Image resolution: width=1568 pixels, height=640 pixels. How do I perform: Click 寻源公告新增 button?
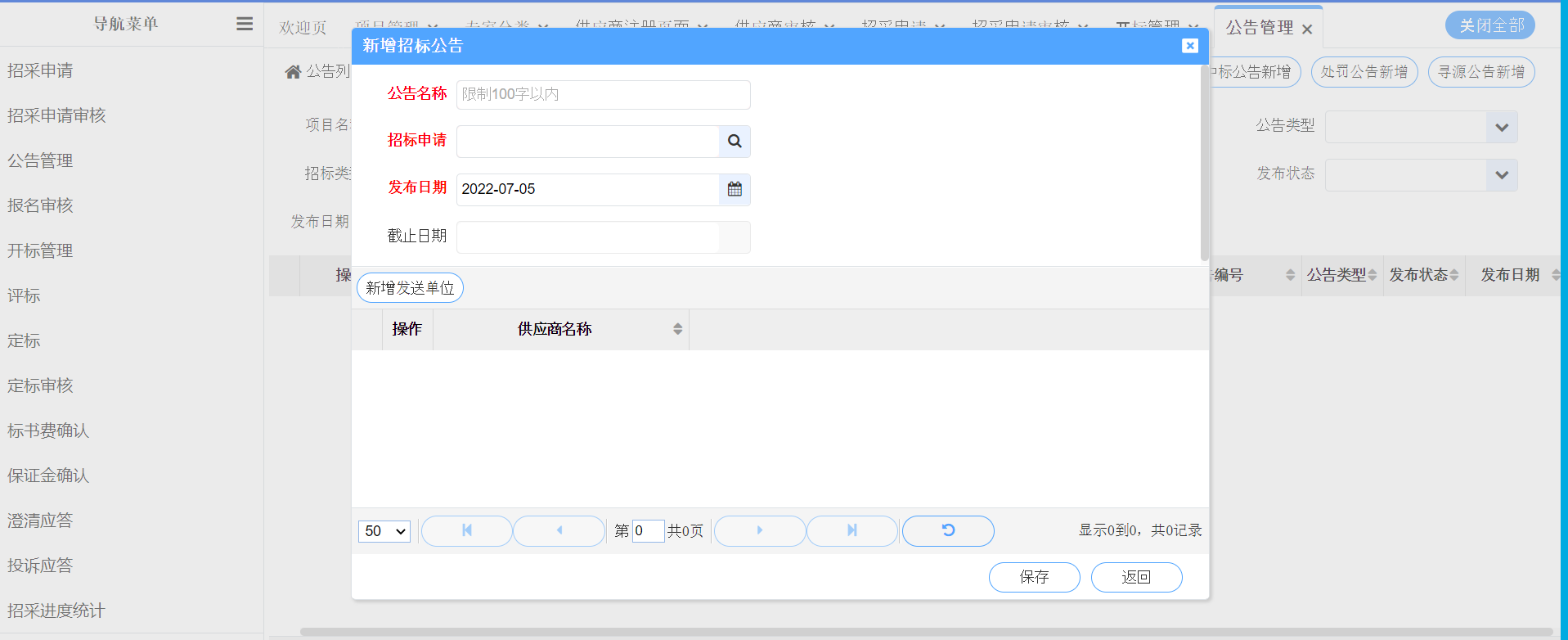pyautogui.click(x=1481, y=72)
